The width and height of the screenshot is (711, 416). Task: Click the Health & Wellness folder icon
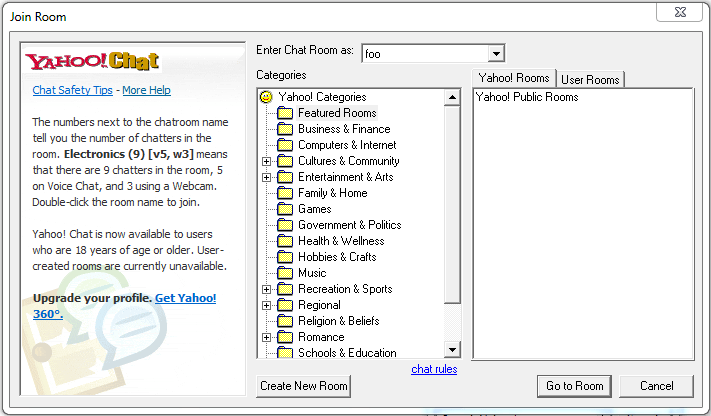[x=285, y=241]
